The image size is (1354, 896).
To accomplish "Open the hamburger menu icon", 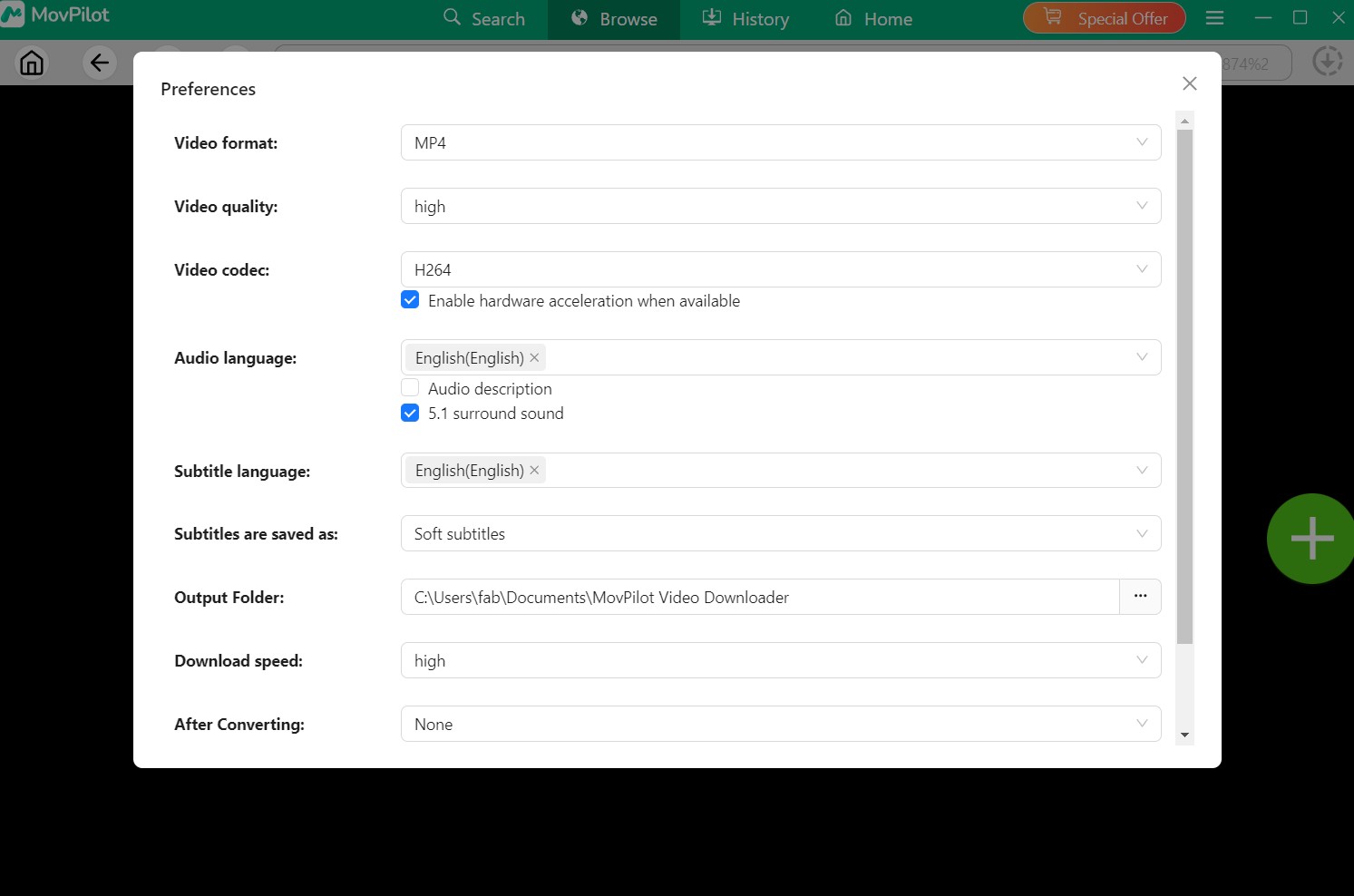I will 1214,16.
